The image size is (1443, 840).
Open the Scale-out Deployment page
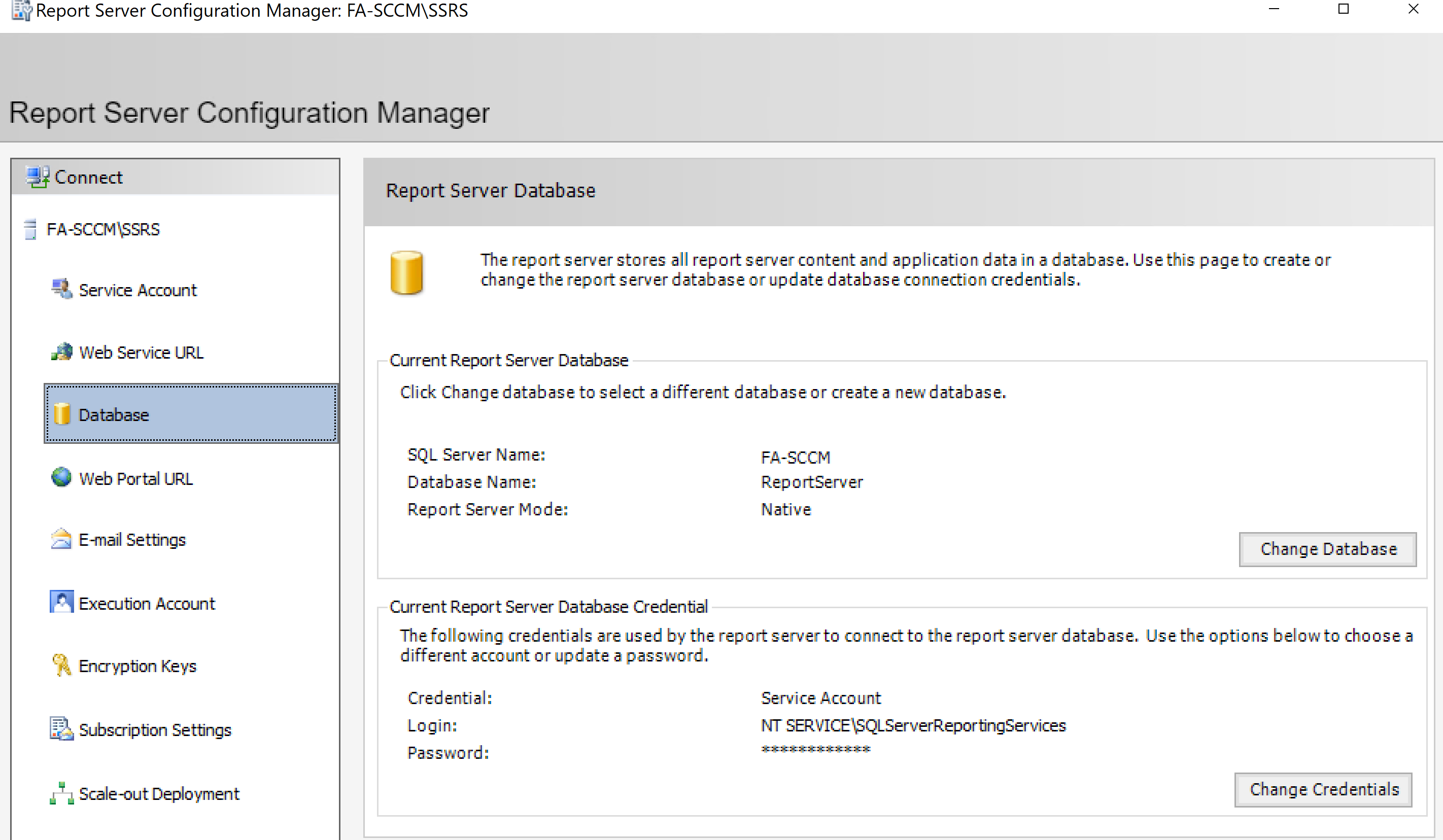click(159, 794)
